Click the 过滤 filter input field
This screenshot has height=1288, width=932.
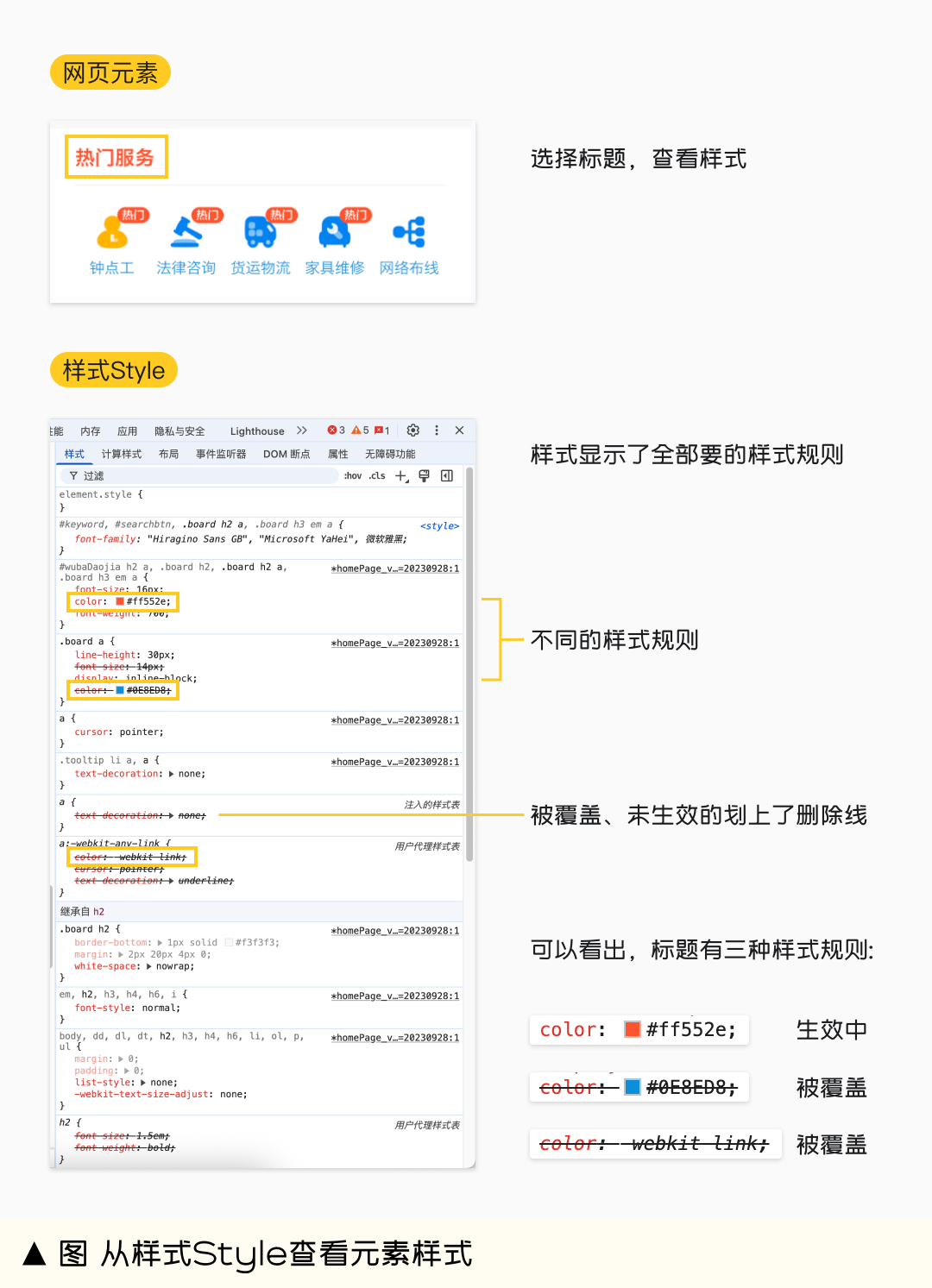[207, 476]
